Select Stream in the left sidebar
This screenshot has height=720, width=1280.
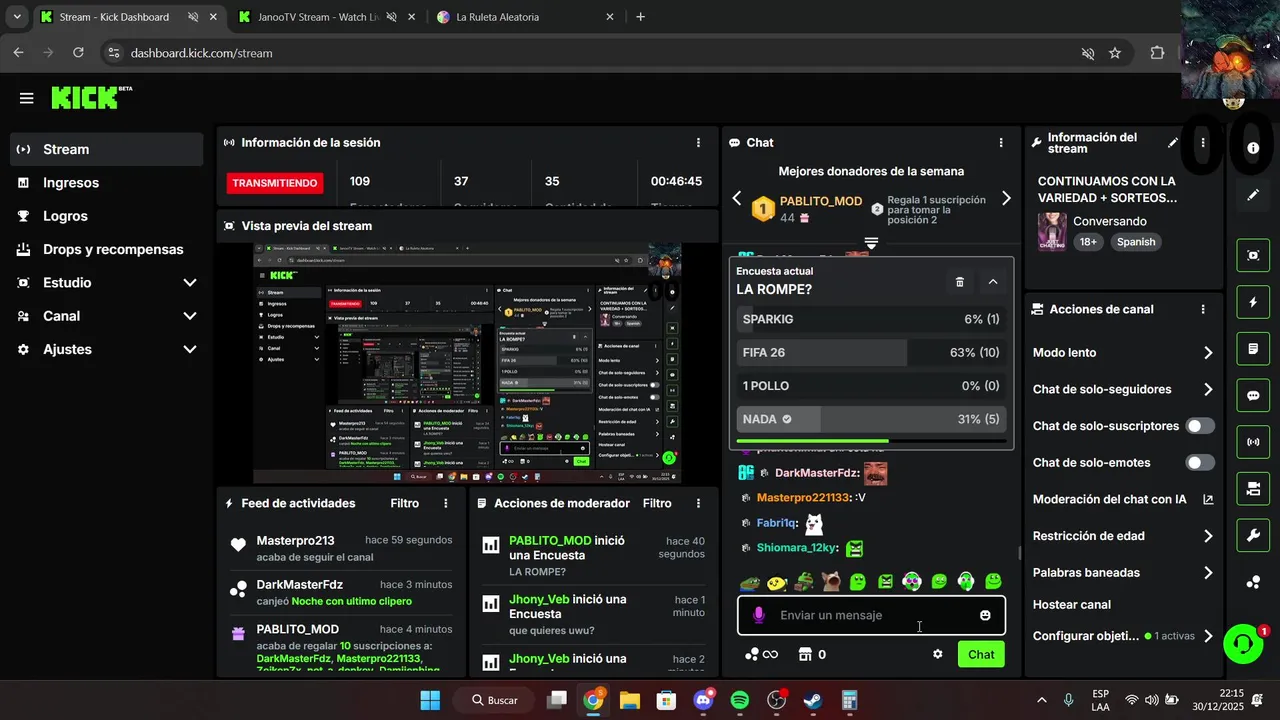tap(107, 149)
